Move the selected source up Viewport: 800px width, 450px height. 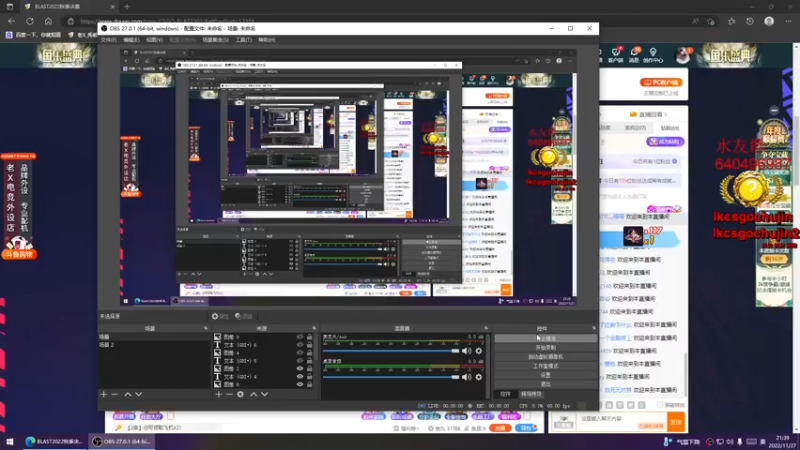(x=254, y=394)
